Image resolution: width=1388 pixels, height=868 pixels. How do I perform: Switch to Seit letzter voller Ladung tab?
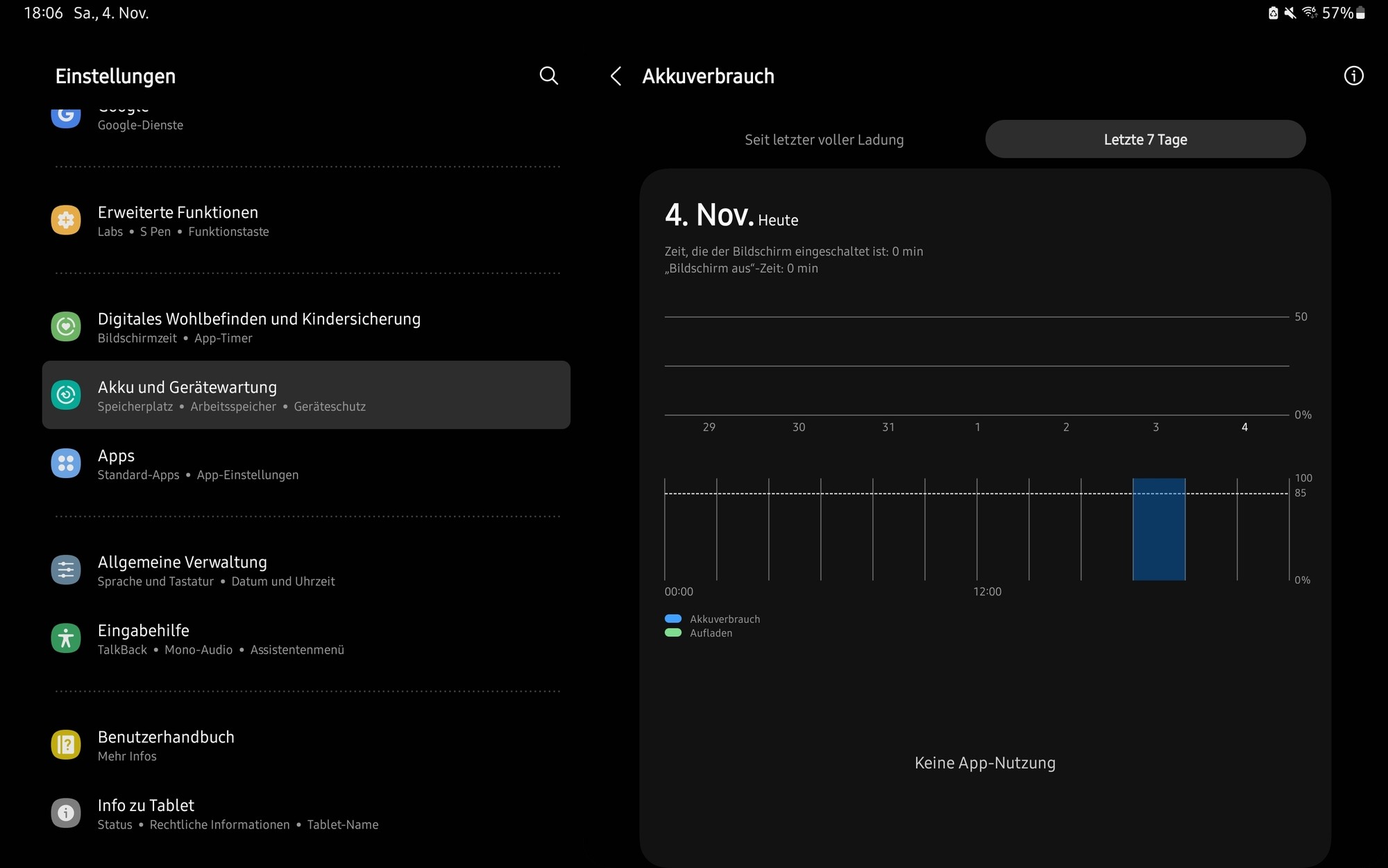click(824, 139)
